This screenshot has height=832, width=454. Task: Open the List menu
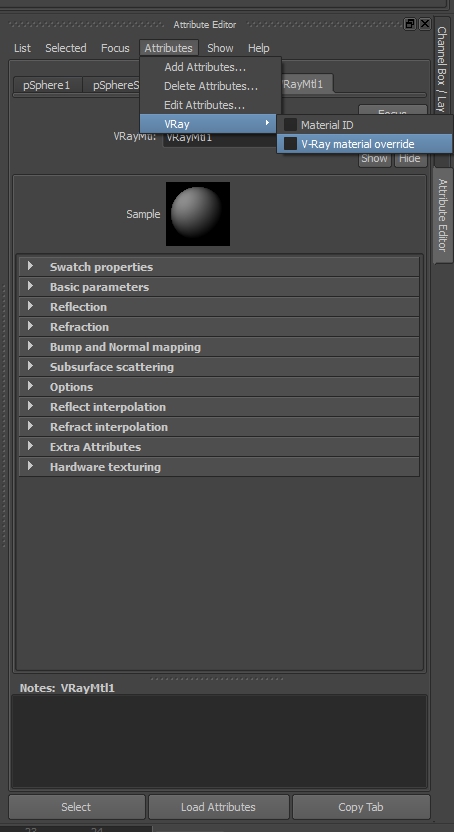[x=22, y=48]
